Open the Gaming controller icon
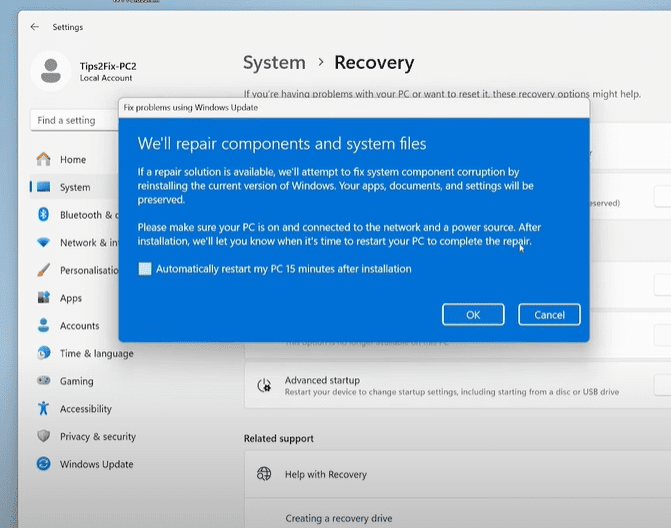Image resolution: width=671 pixels, height=528 pixels. pos(43,381)
